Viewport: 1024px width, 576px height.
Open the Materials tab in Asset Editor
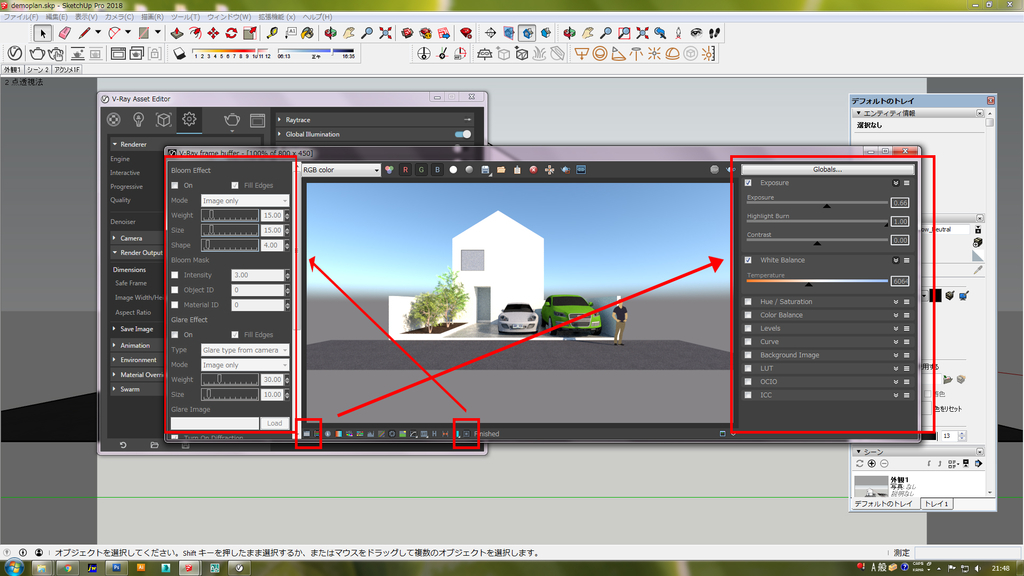click(114, 120)
